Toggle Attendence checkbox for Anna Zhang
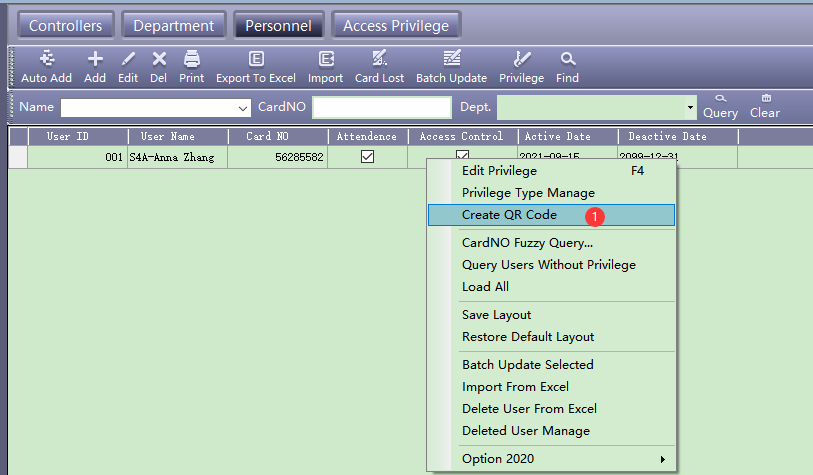 click(x=367, y=157)
